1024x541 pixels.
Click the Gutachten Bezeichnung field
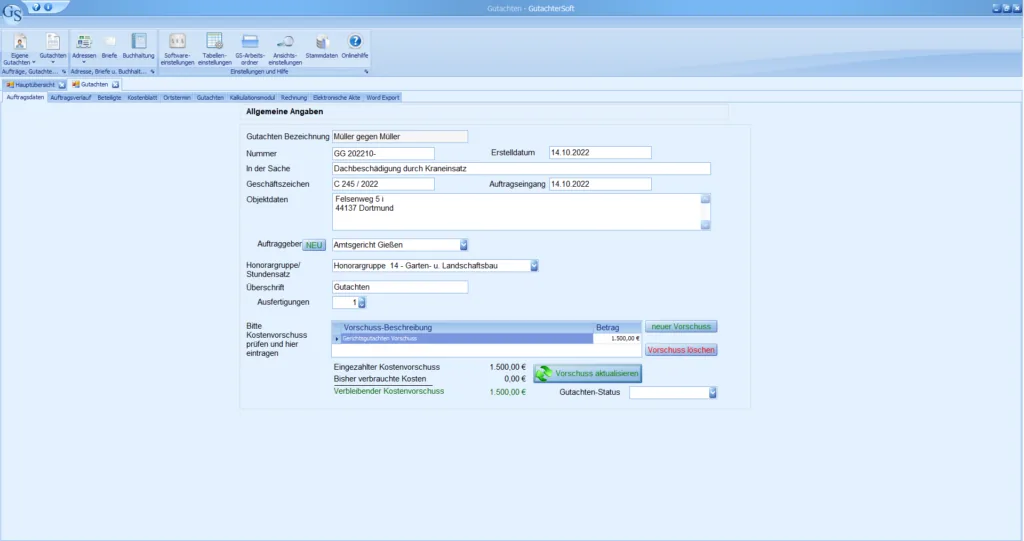click(400, 137)
